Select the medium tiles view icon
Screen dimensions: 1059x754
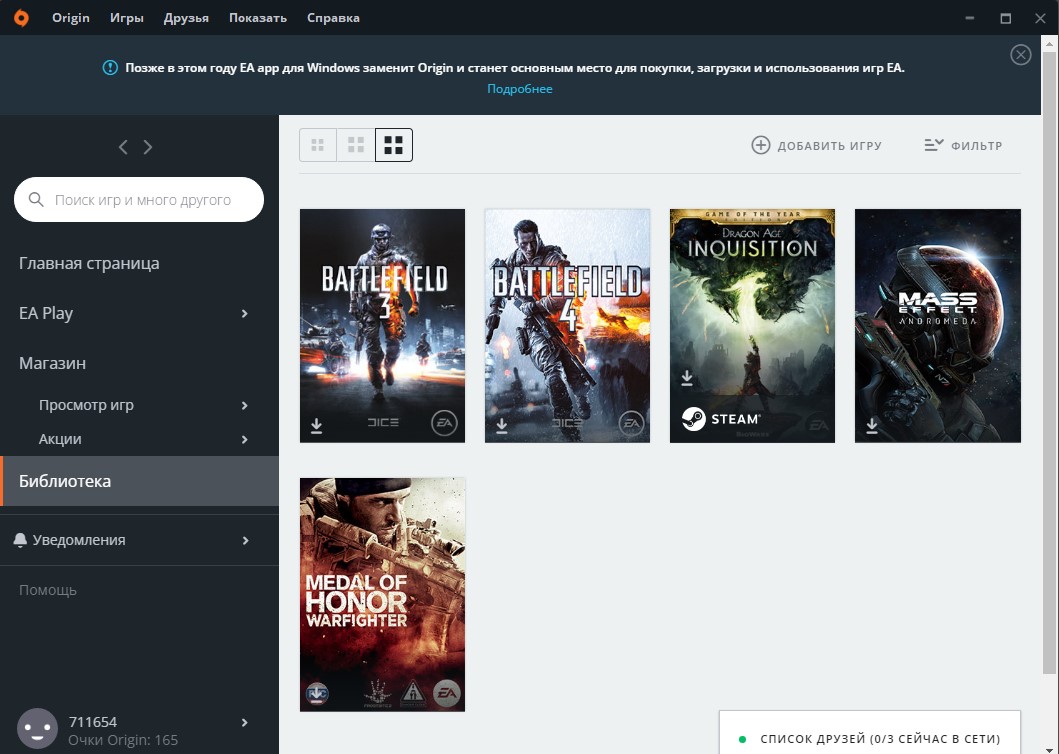356,145
